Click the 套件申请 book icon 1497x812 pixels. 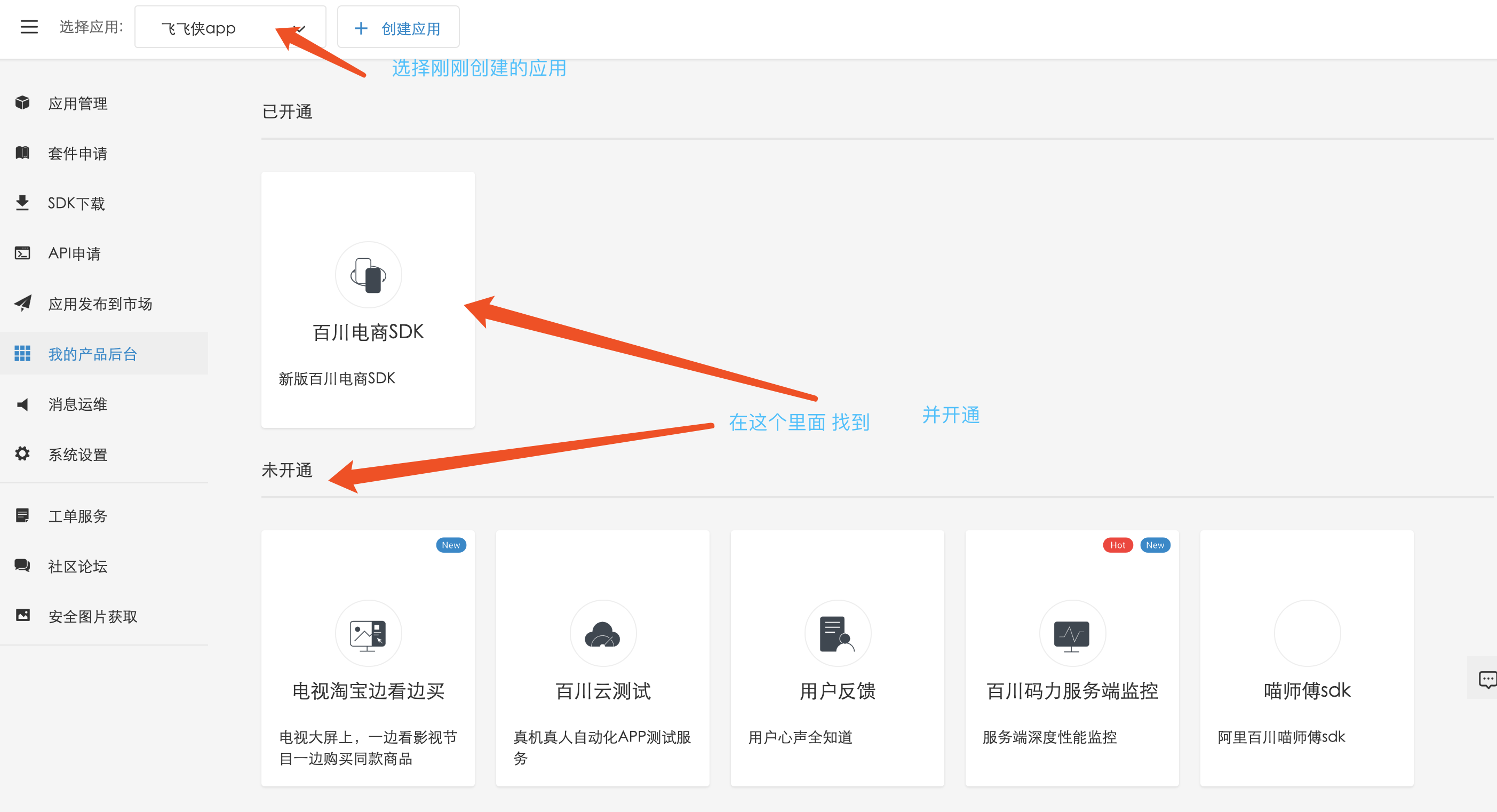tap(22, 153)
